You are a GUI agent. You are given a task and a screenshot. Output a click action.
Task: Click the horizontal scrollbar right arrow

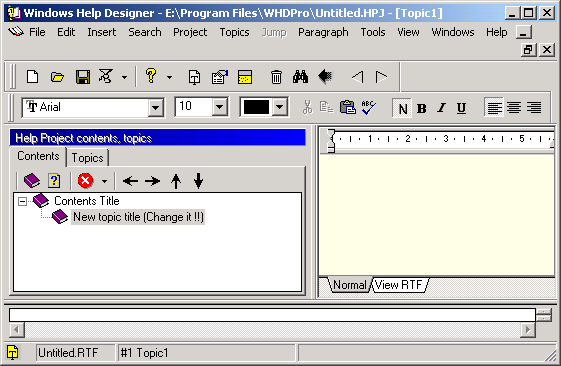[528, 330]
